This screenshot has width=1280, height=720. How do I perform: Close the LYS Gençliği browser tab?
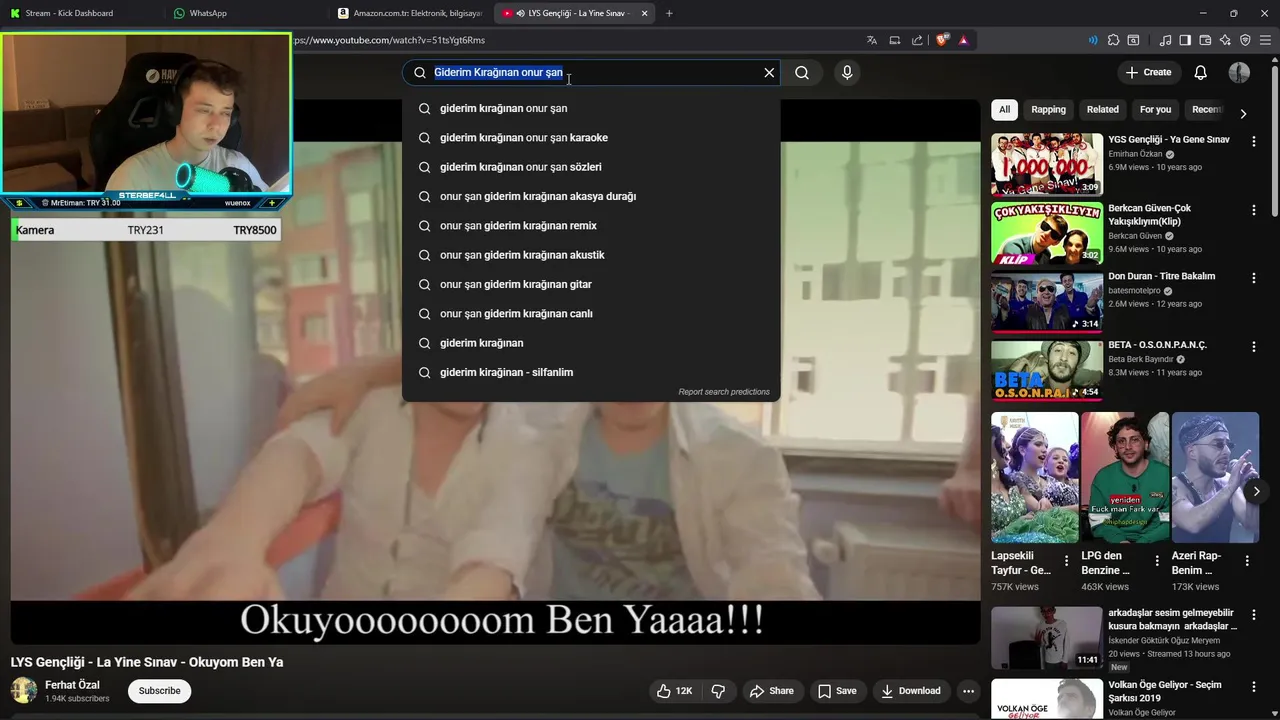(x=644, y=13)
